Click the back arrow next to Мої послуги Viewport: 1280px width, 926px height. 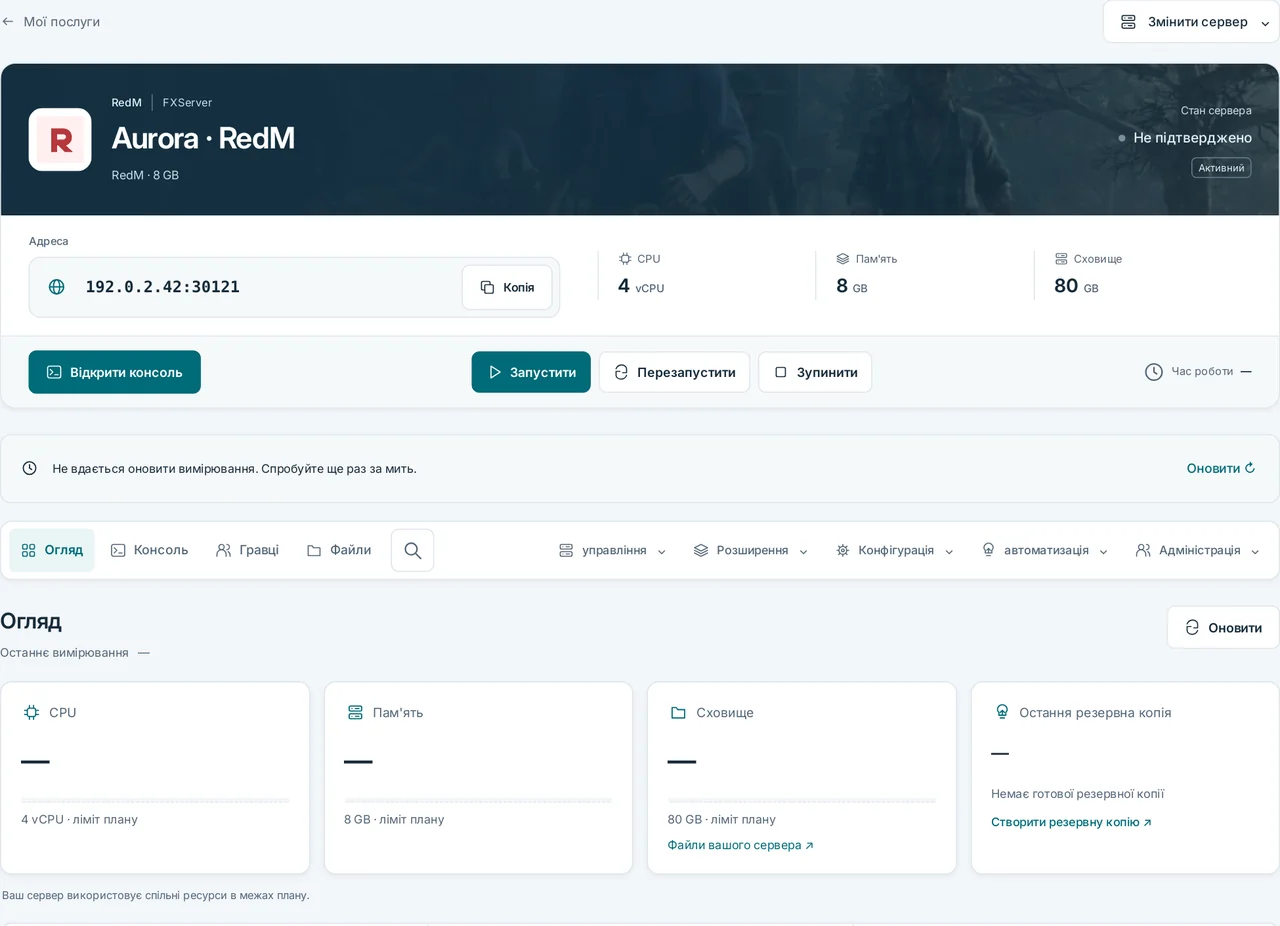tap(8, 21)
